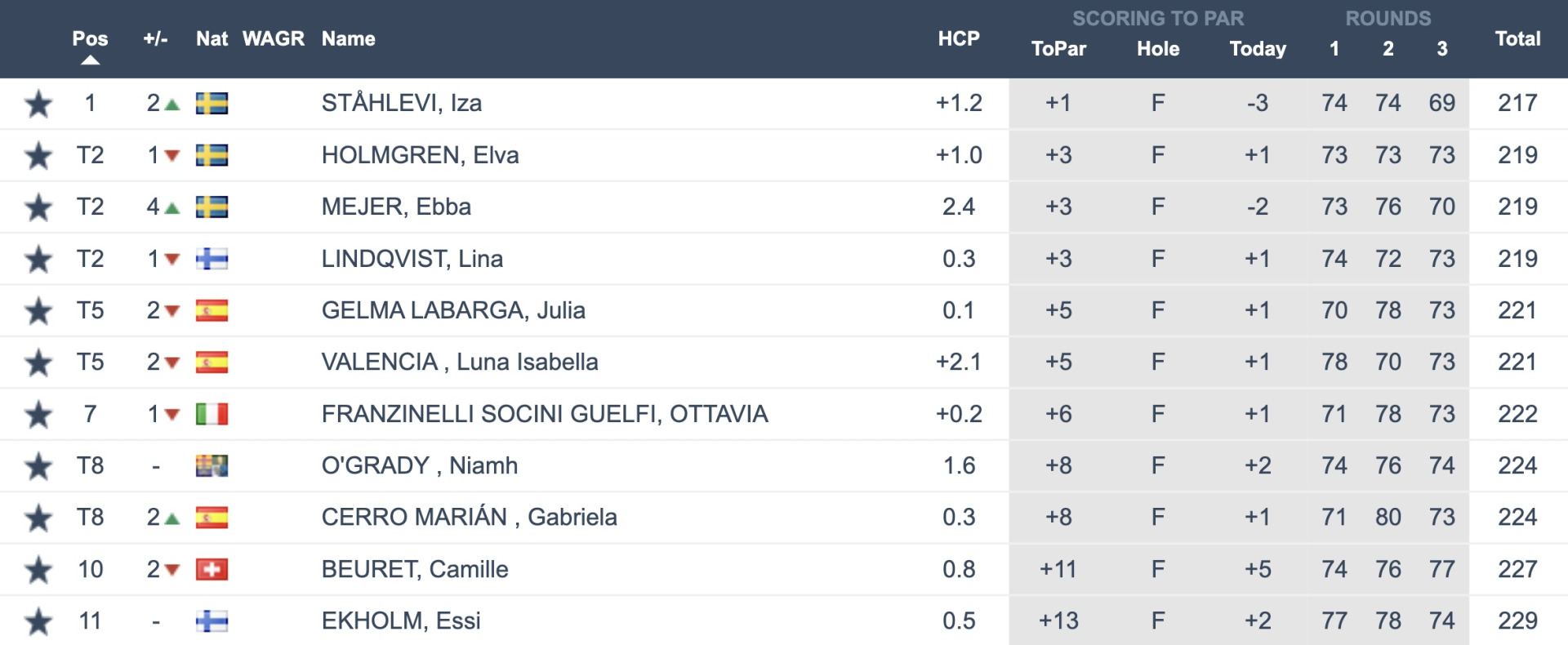
Task: Click Finnish flag in LINDQVIST row
Action: click(212, 259)
